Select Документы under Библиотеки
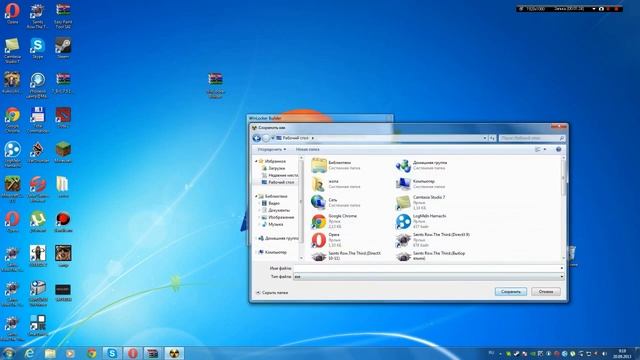The height and width of the screenshot is (360, 640). (x=276, y=210)
